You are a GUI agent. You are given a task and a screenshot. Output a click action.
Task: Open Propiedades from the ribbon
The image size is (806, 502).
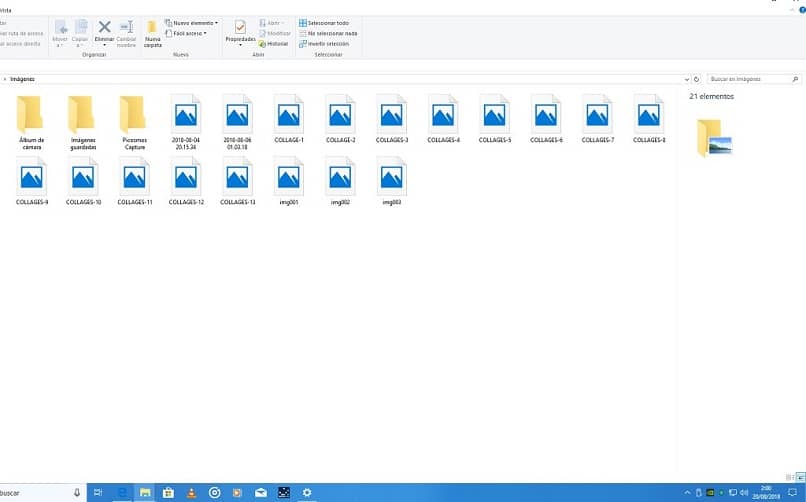(240, 28)
